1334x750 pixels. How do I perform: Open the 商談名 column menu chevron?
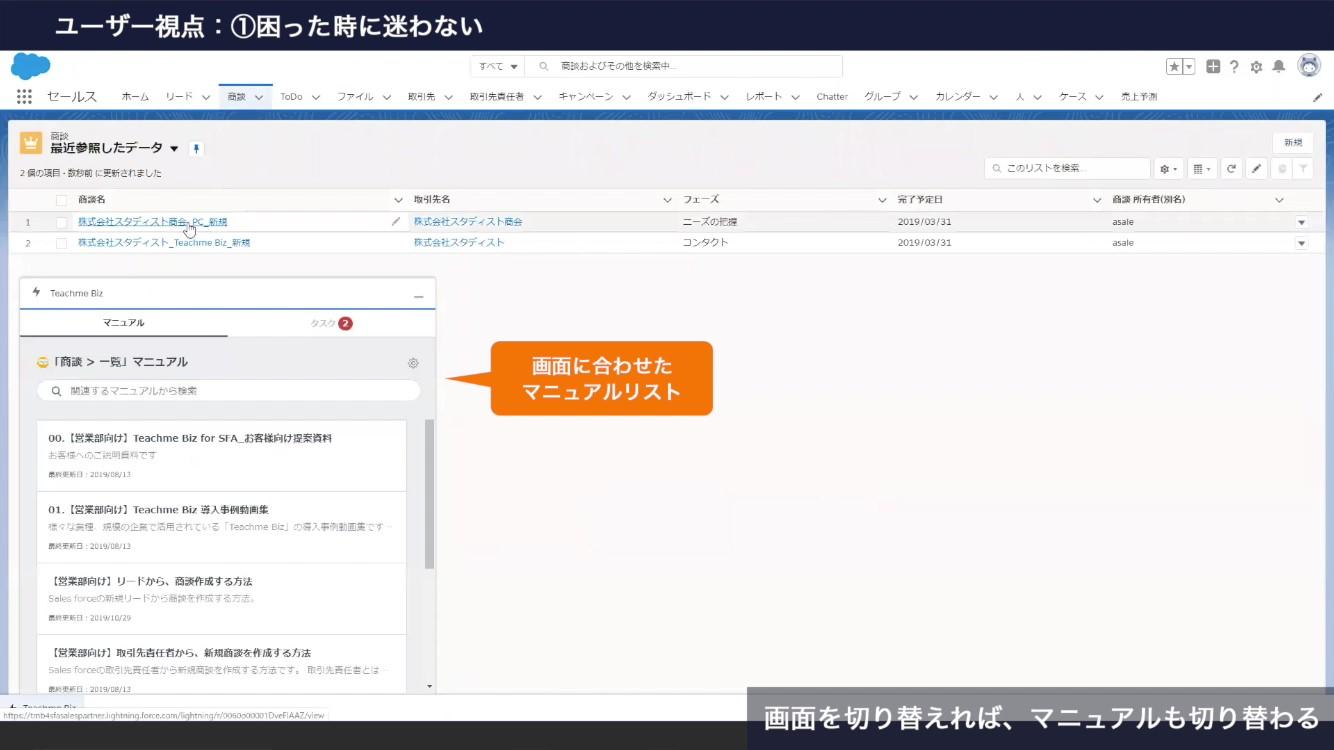click(x=398, y=200)
